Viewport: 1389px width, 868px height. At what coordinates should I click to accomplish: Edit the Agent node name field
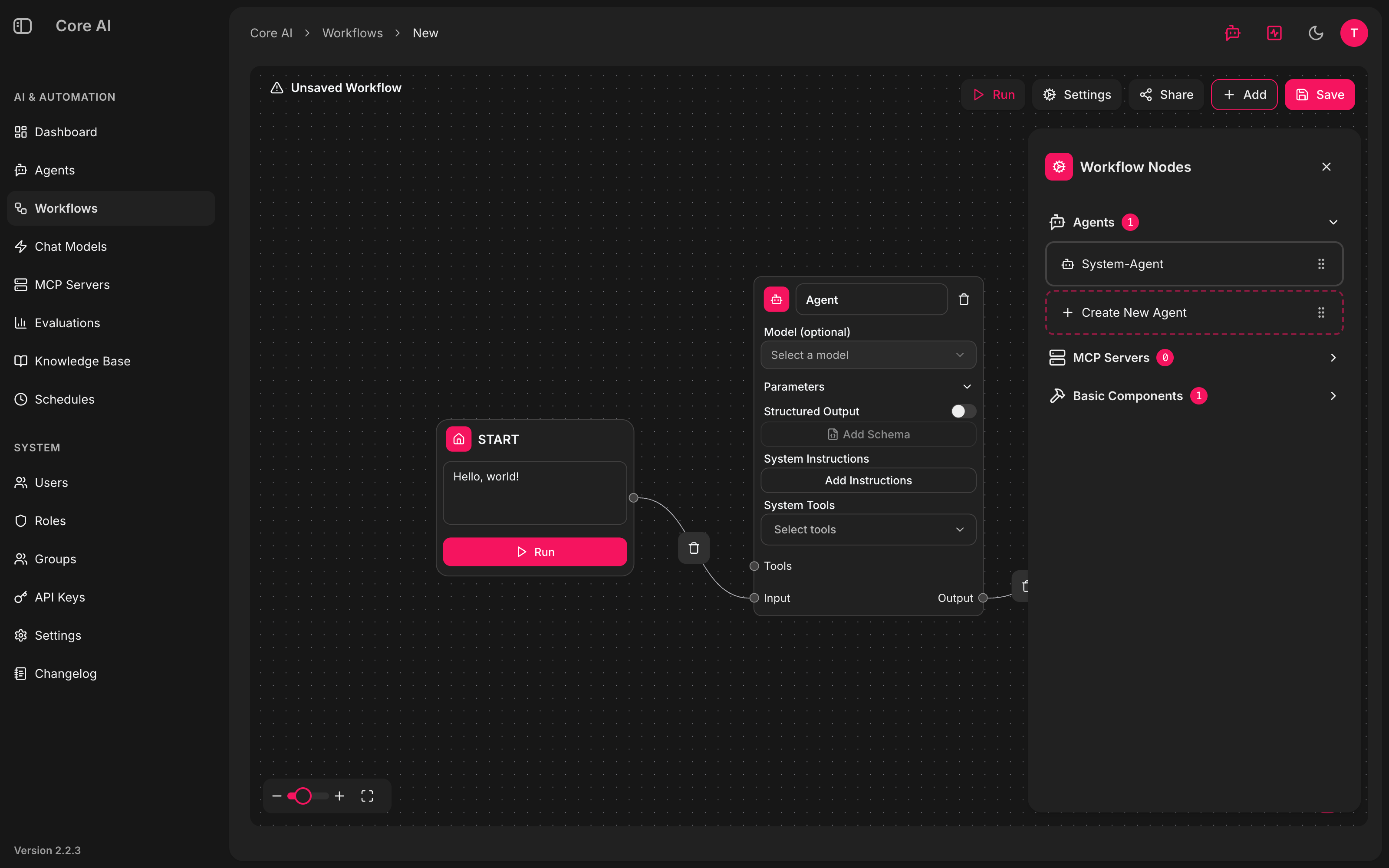[871, 299]
